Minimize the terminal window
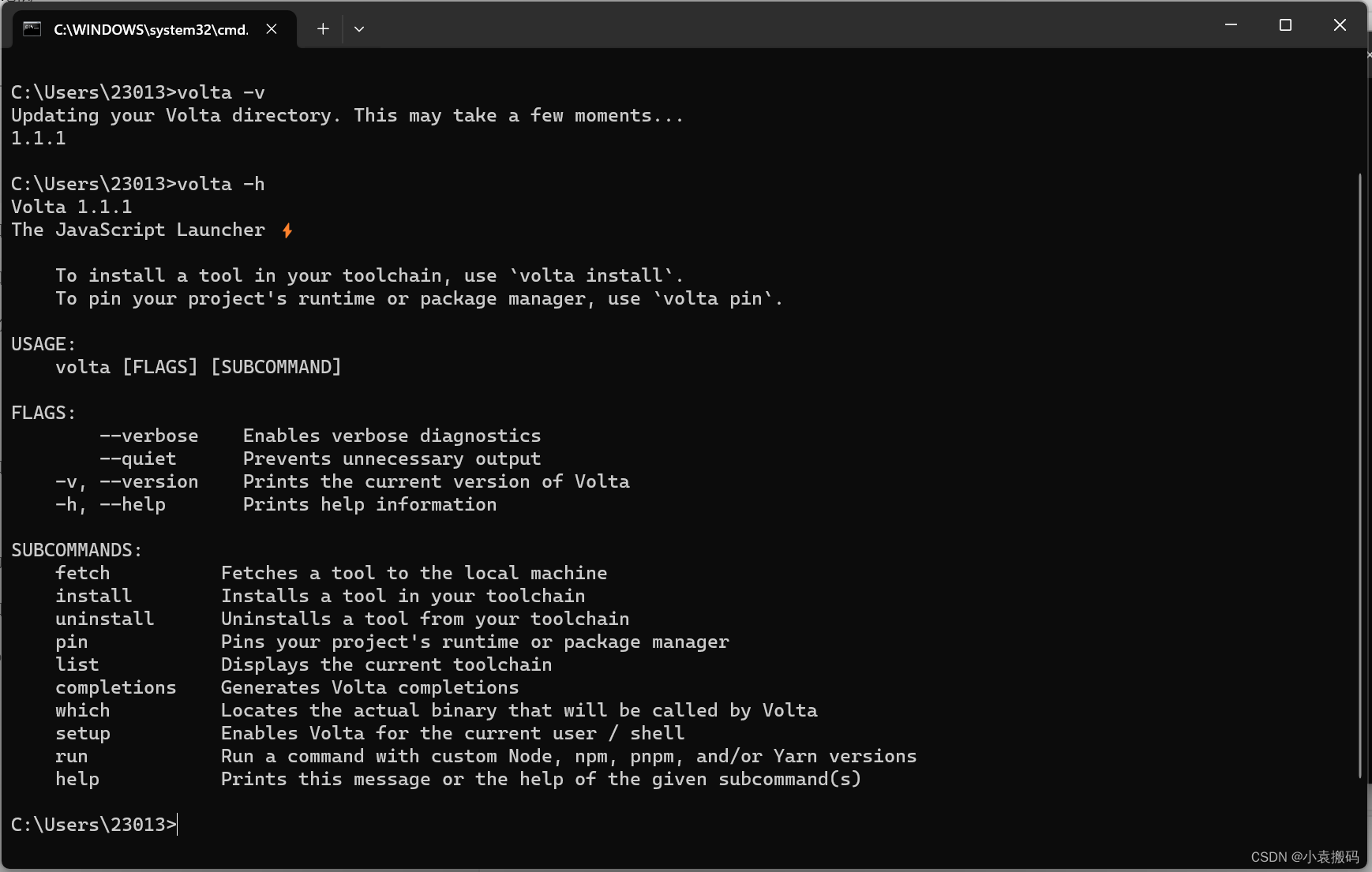The width and height of the screenshot is (1372, 872). (x=1231, y=25)
